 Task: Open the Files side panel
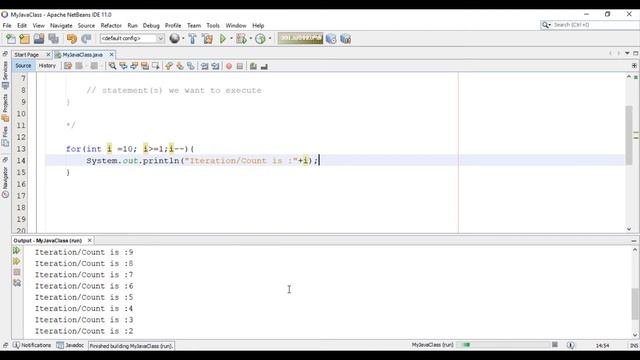coord(5,136)
